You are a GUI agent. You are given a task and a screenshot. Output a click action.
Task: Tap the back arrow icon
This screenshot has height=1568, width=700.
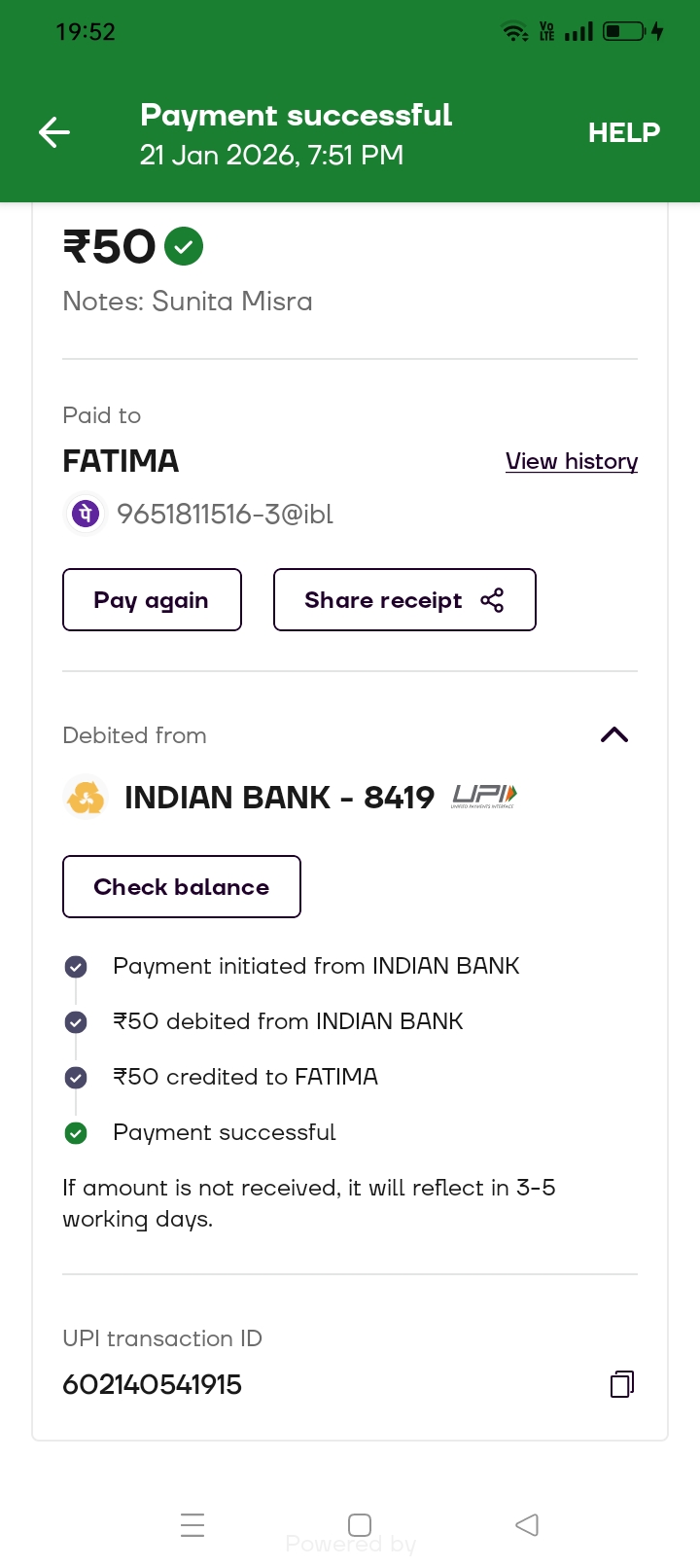pos(54,132)
